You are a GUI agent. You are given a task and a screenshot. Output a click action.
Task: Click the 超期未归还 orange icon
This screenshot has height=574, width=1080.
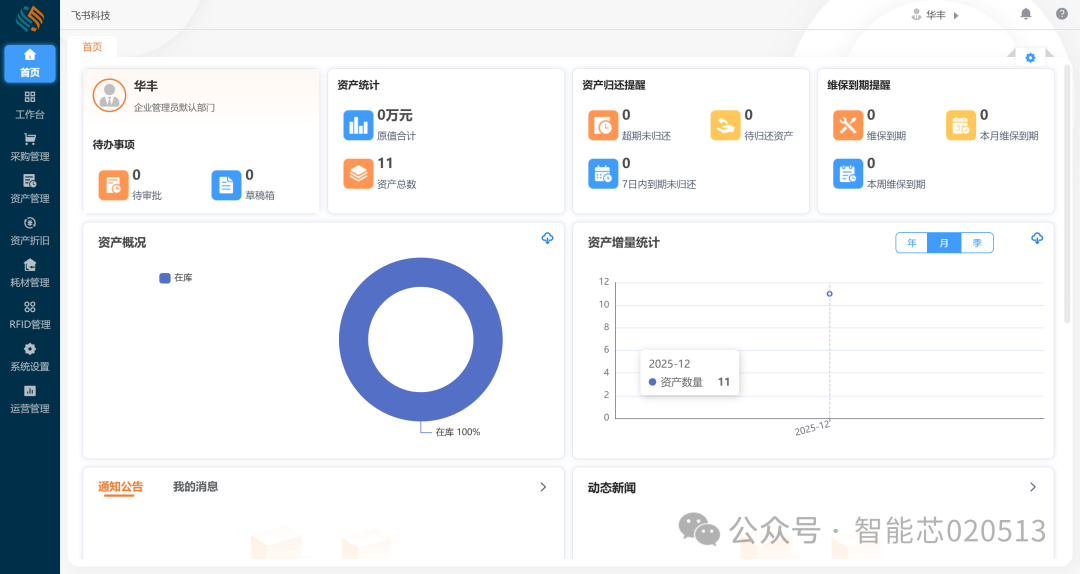pyautogui.click(x=602, y=125)
